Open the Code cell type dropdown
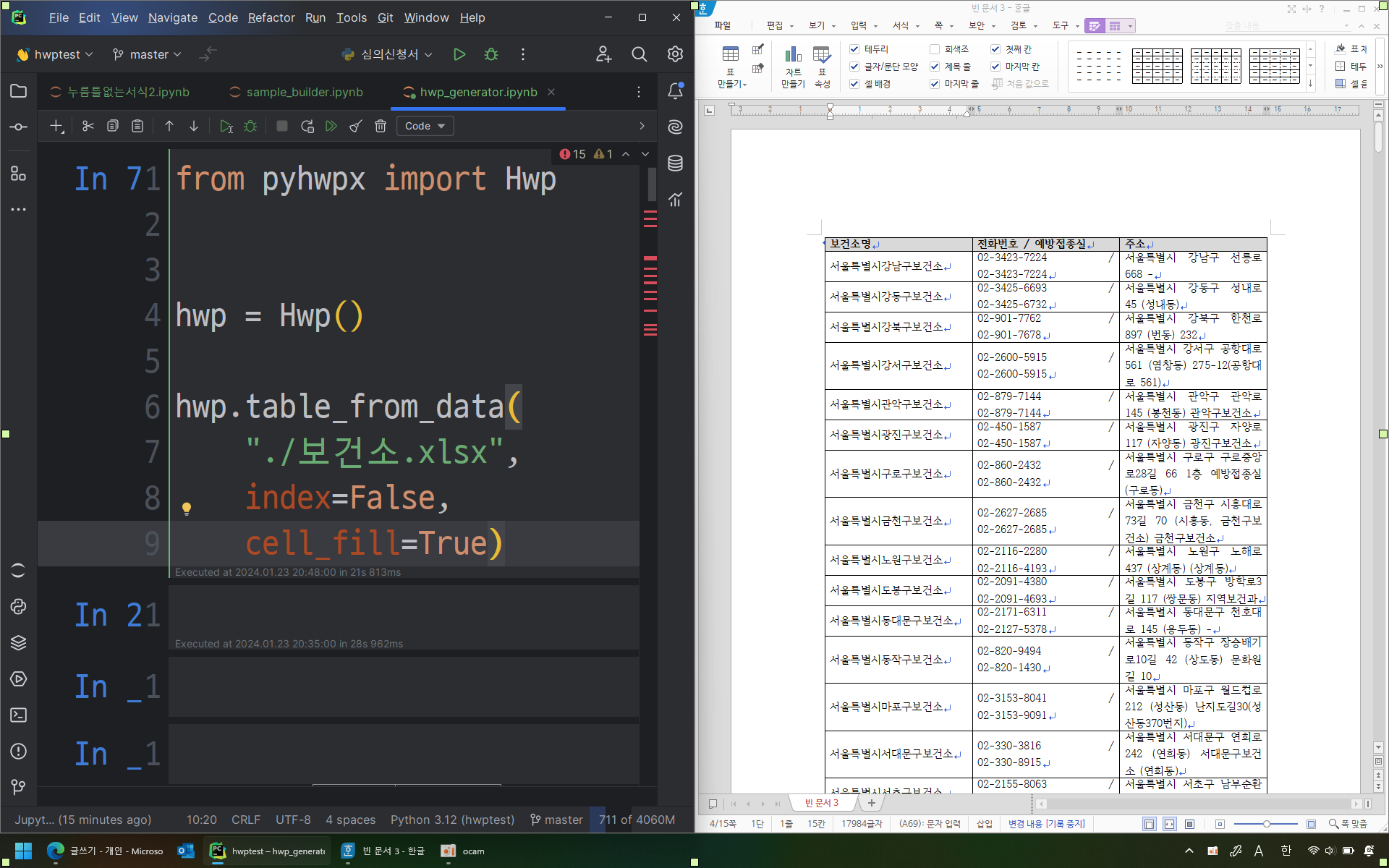Screen dimensions: 1389x868 (x=425, y=126)
